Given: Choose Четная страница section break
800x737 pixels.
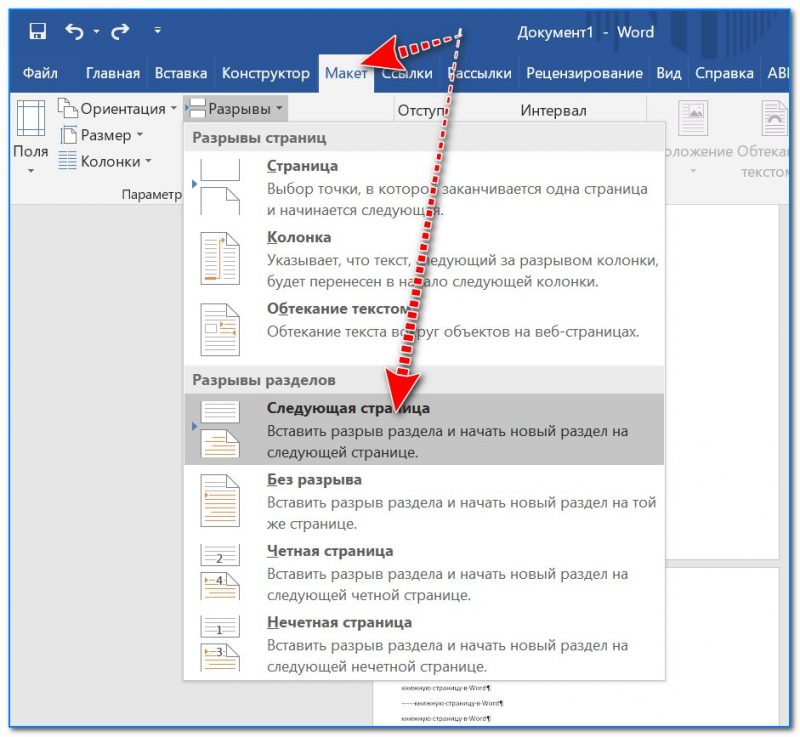Looking at the screenshot, I should [424, 572].
